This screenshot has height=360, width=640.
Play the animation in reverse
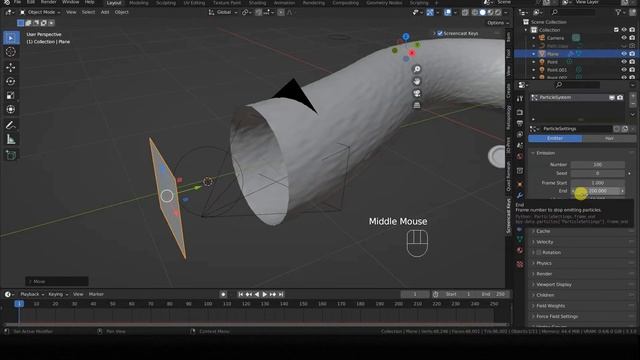[x=257, y=294]
